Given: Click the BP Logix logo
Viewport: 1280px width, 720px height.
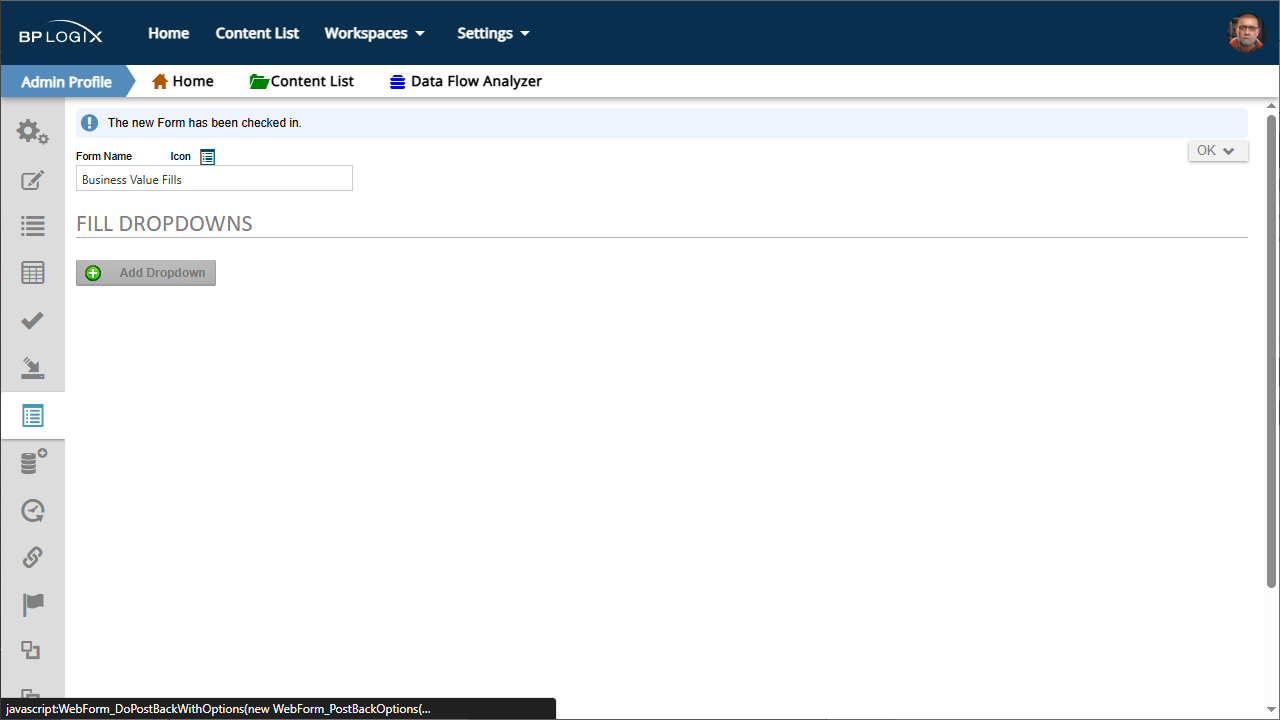Looking at the screenshot, I should point(60,34).
